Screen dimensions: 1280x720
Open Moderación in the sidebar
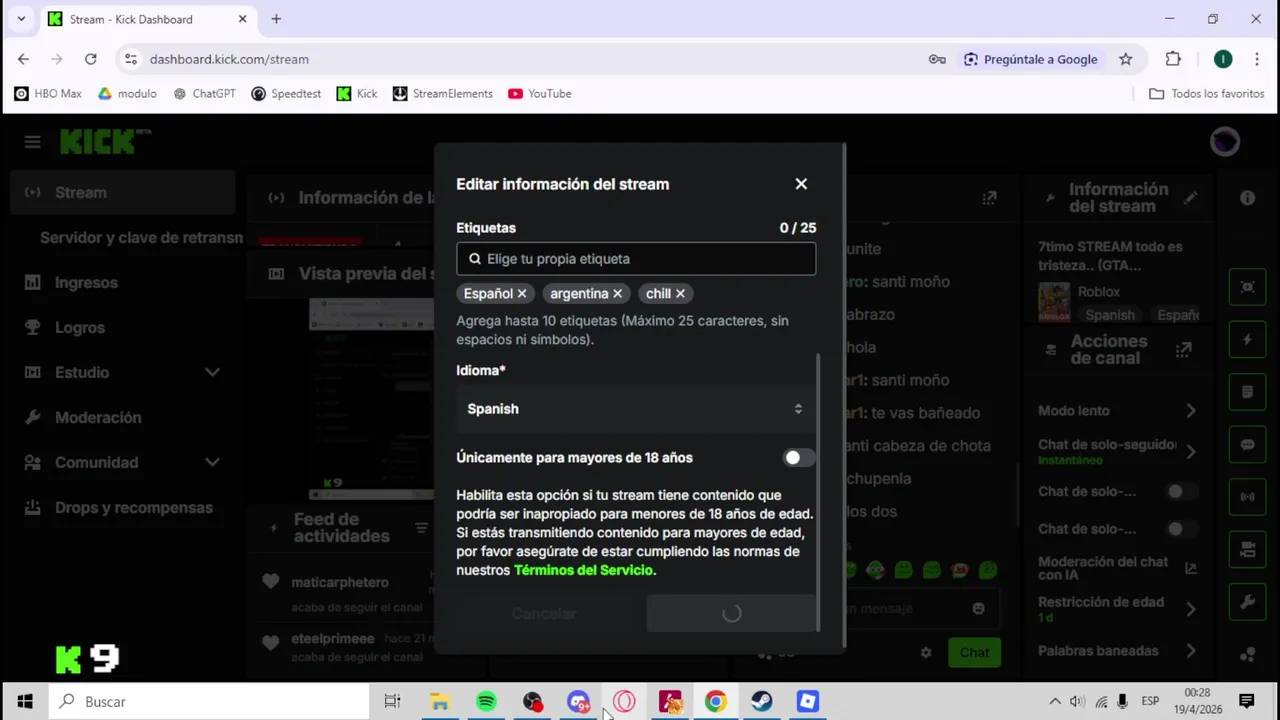(x=98, y=418)
